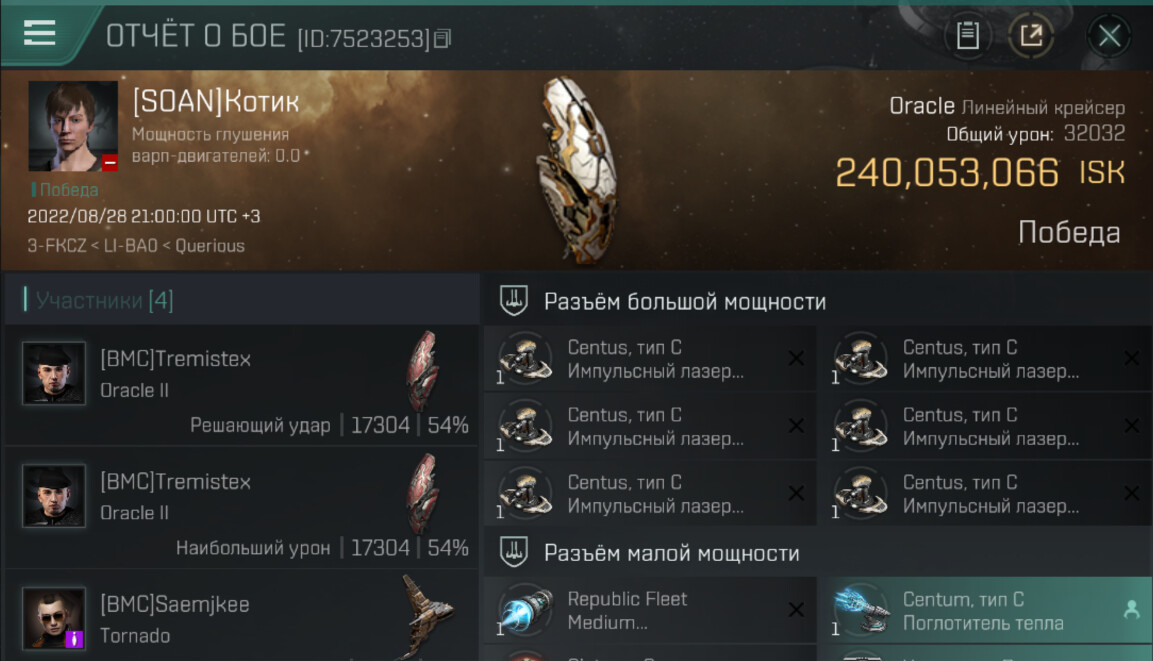Open the Участники [4] tab

(x=104, y=300)
